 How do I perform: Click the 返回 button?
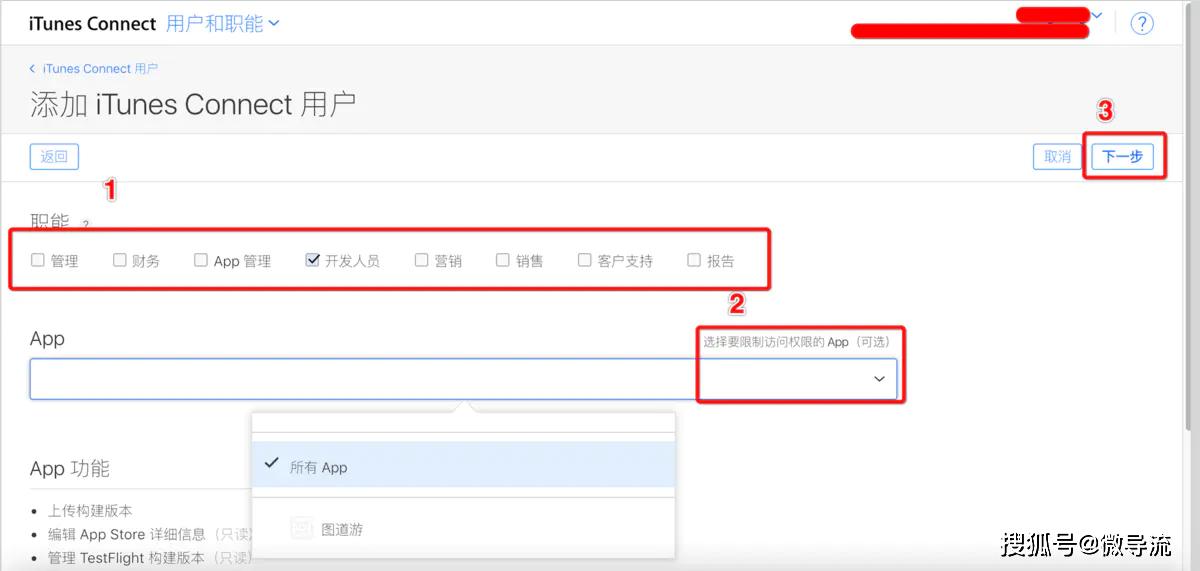coord(54,156)
